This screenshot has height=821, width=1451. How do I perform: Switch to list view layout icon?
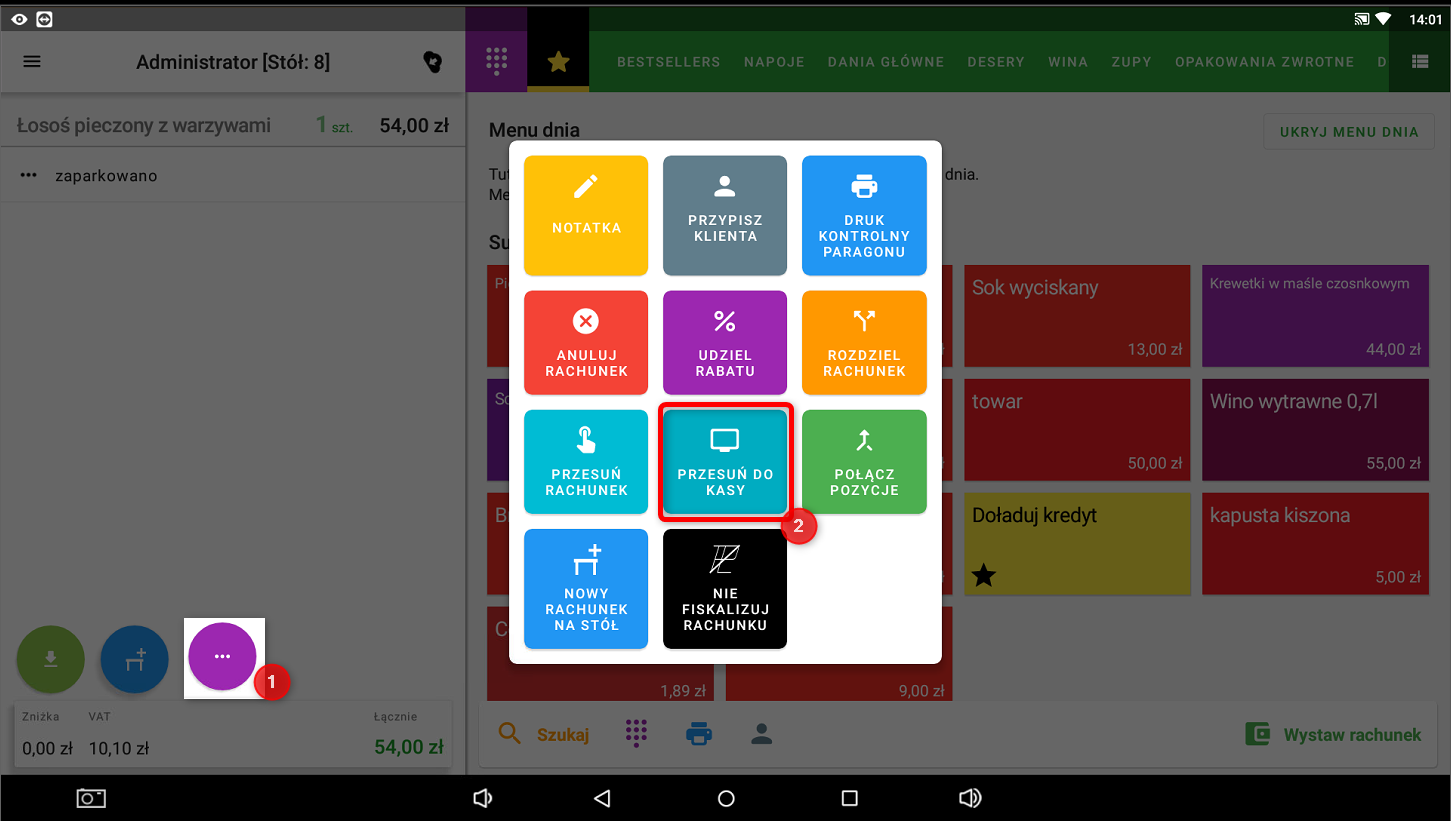pyautogui.click(x=1419, y=62)
